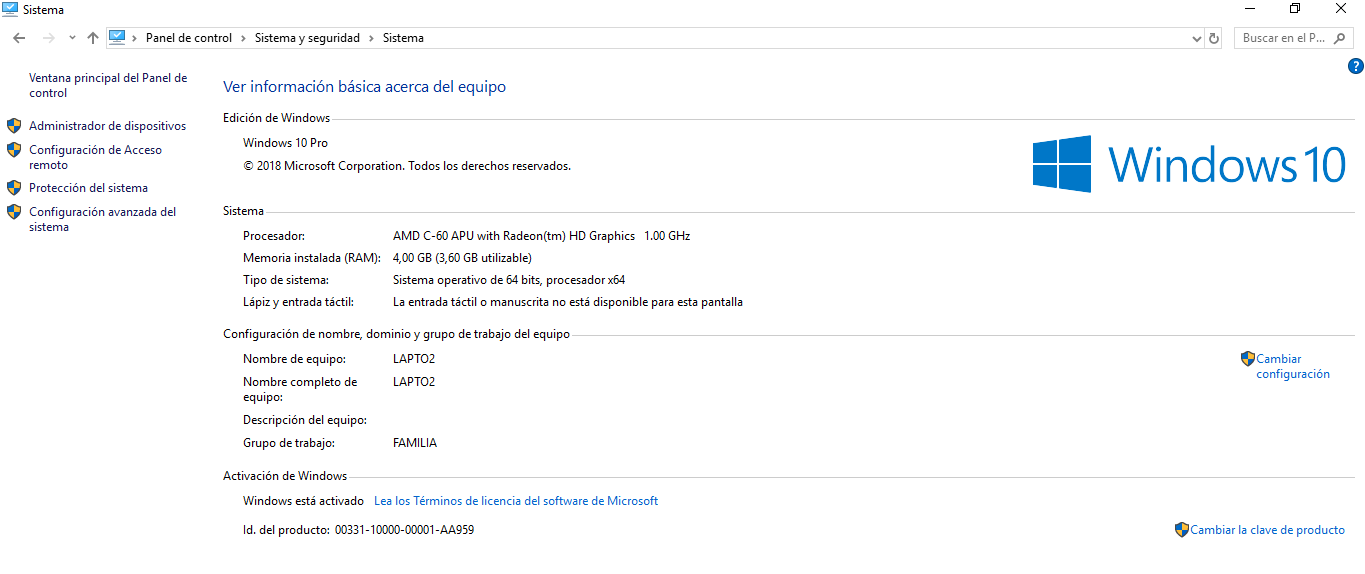Go up one level with up arrow

[93, 38]
